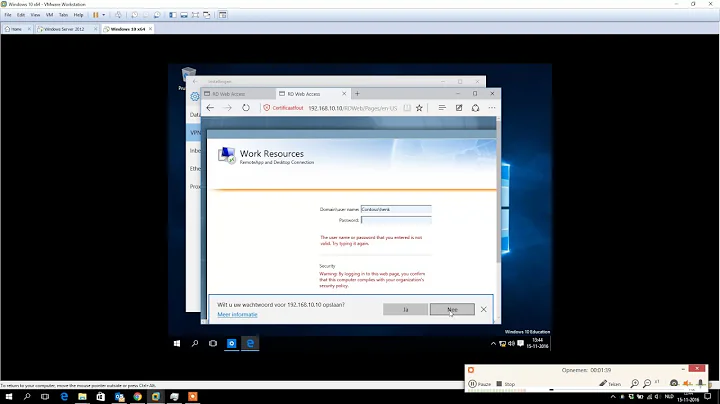
Task: Toggle the thumbnail bar view icon
Action: [184, 15]
